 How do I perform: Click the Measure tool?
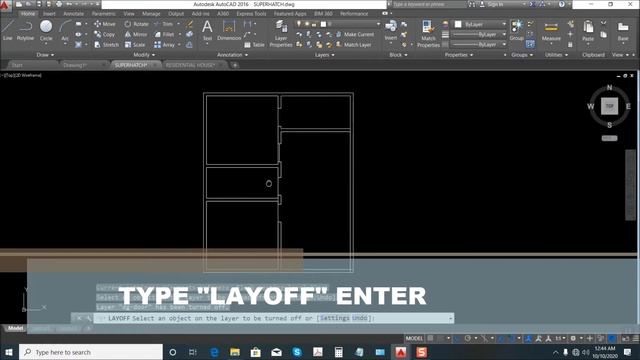[x=551, y=31]
